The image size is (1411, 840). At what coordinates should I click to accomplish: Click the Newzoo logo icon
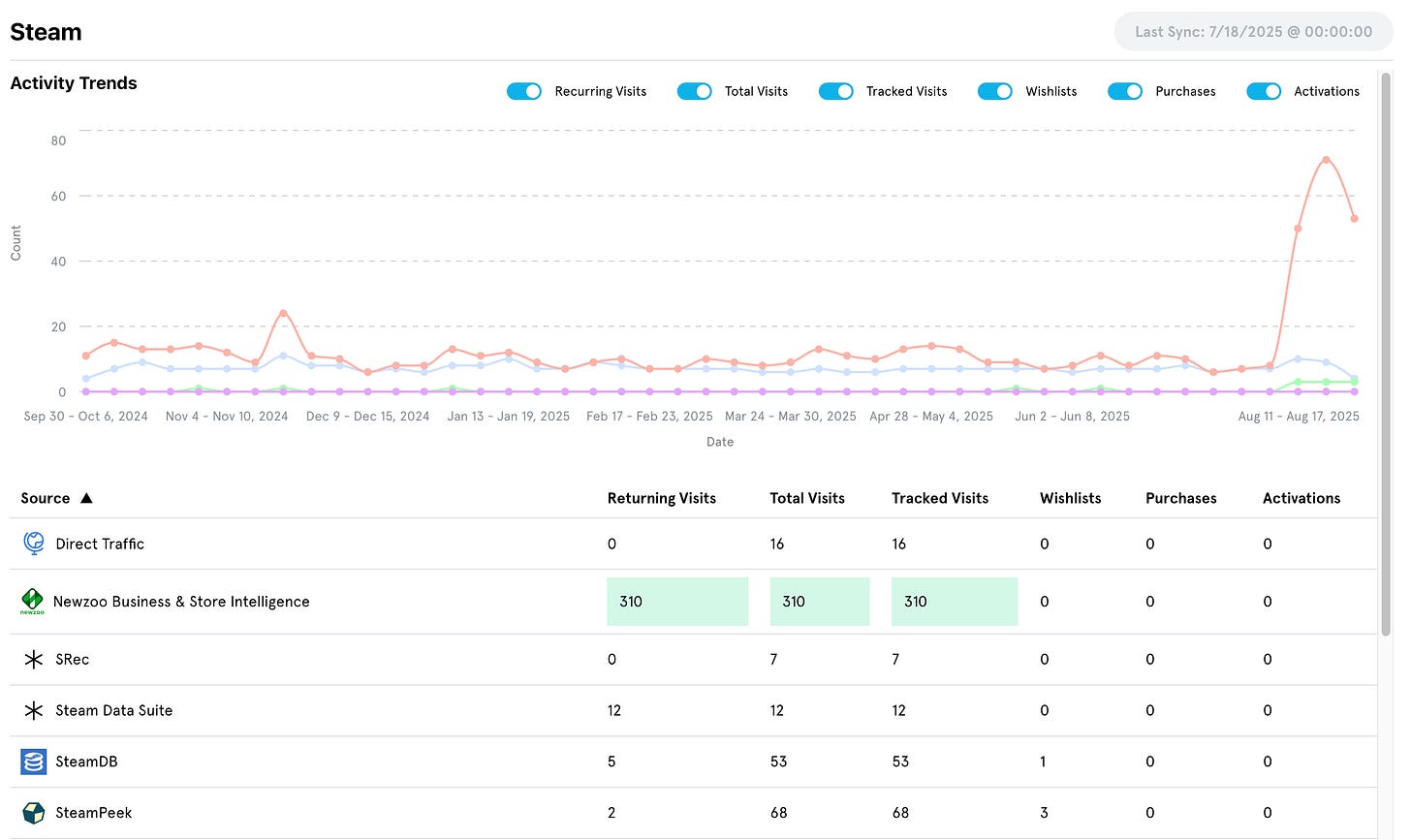pos(32,602)
